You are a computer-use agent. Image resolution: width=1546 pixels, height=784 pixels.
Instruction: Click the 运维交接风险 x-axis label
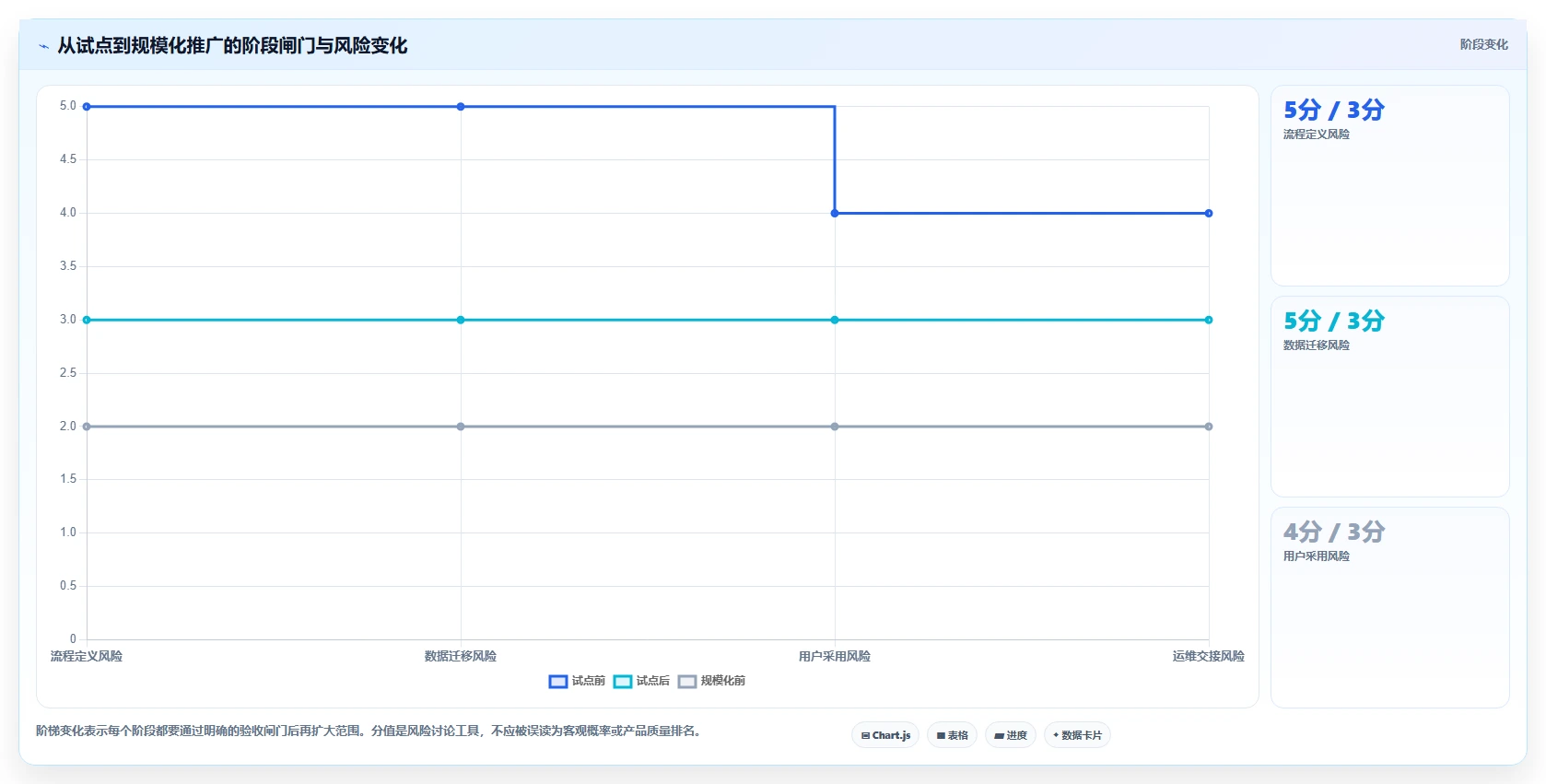click(1209, 656)
